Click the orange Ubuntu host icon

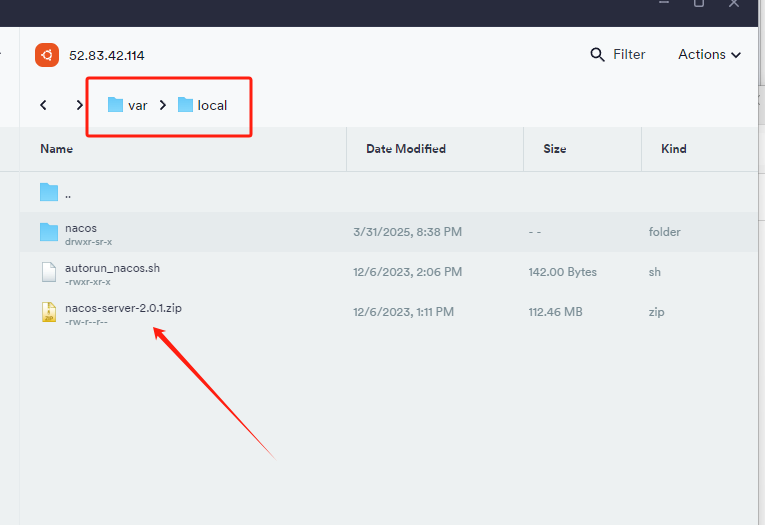(47, 55)
